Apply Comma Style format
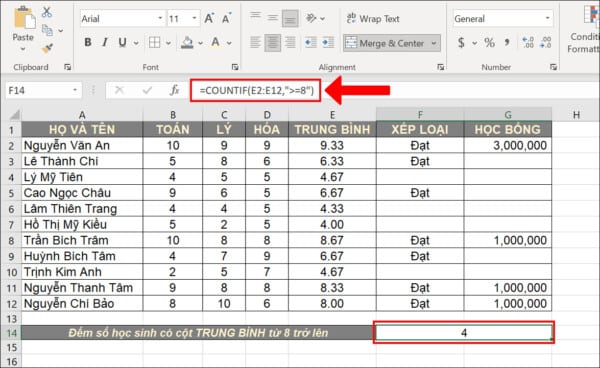Image resolution: width=600 pixels, height=368 pixels. [507, 42]
